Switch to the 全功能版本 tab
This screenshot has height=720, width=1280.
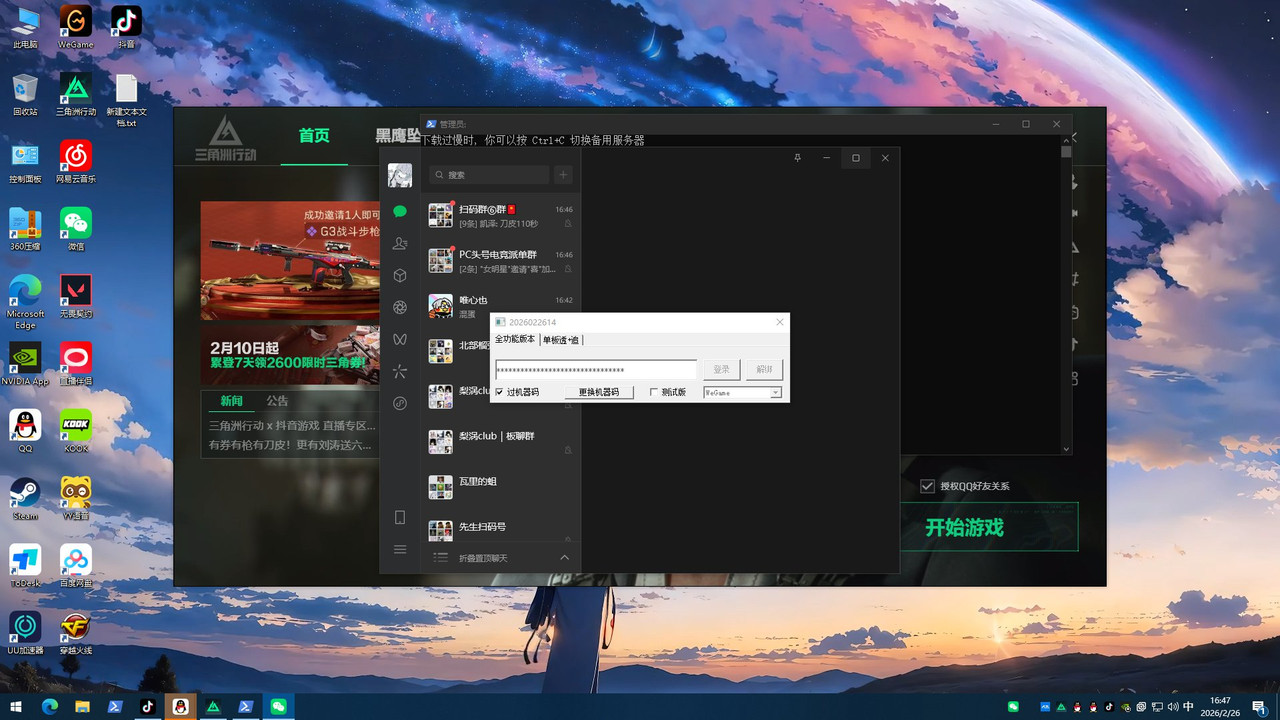[515, 340]
